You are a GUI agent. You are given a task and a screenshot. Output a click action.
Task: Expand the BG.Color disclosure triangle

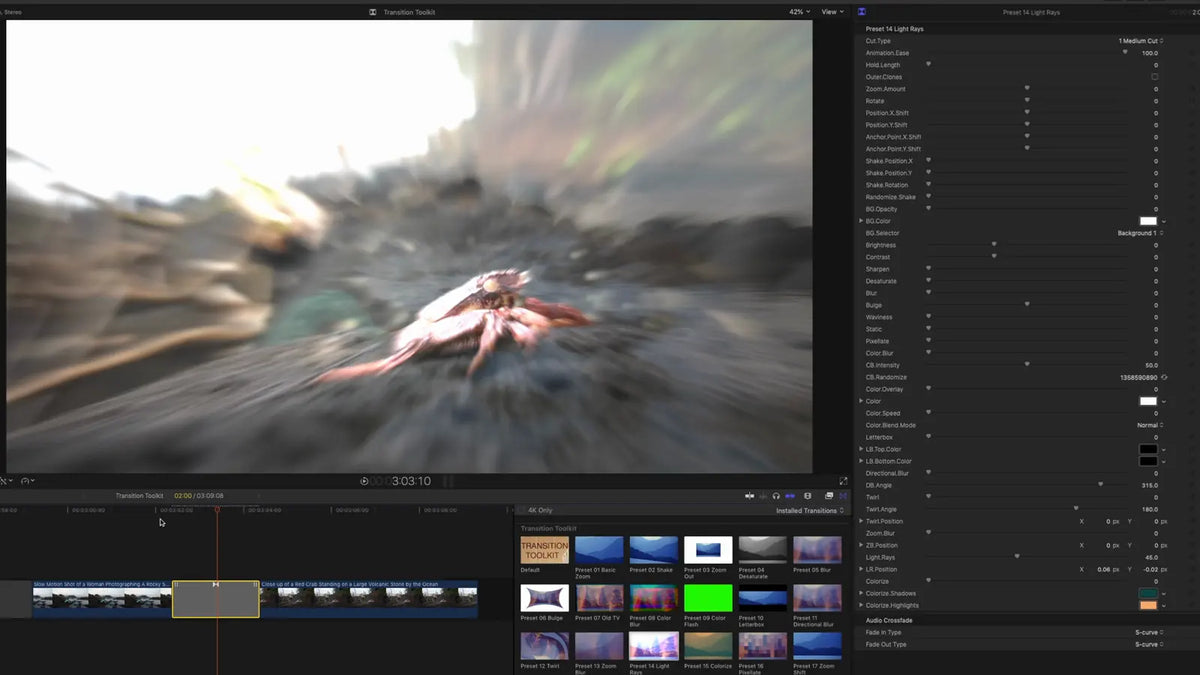pos(861,221)
